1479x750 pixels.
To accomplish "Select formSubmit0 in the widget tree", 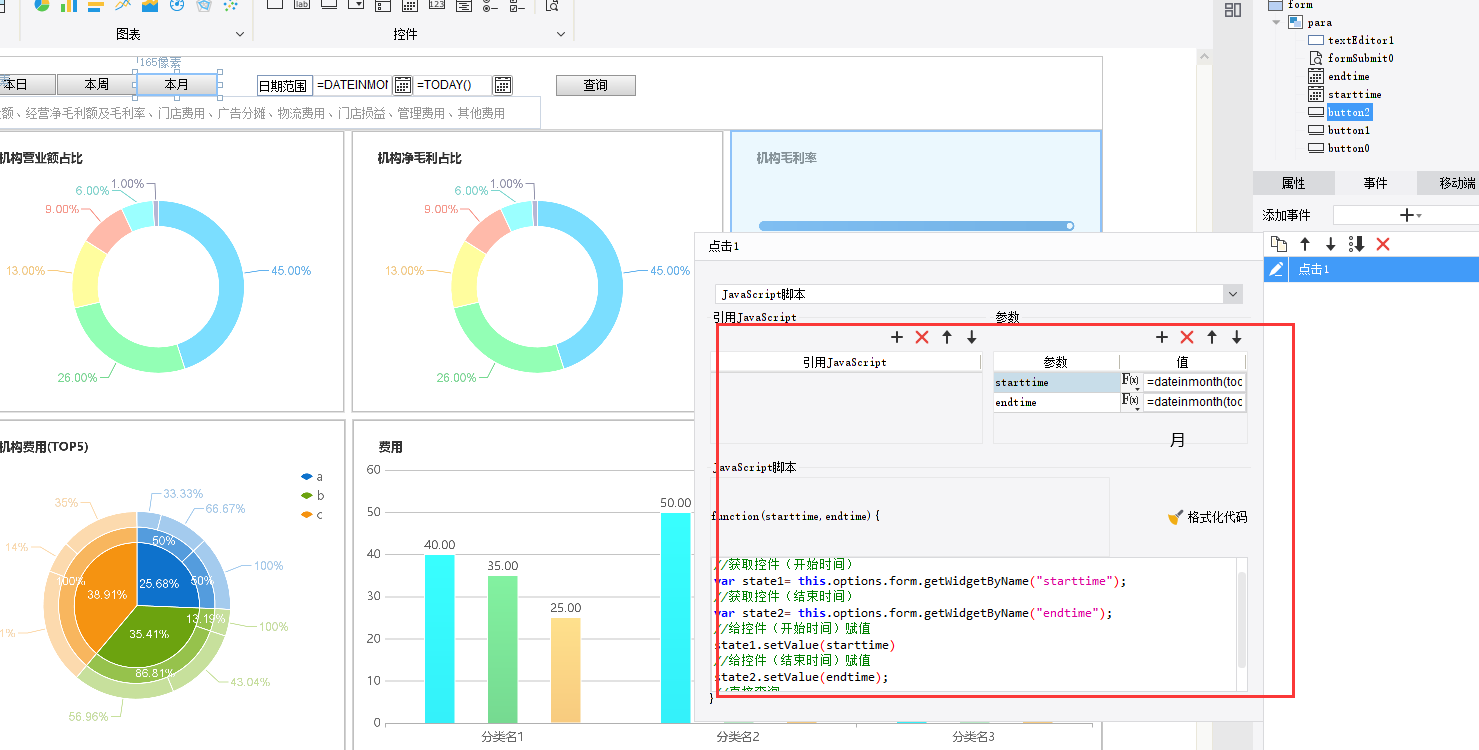I will (1360, 58).
